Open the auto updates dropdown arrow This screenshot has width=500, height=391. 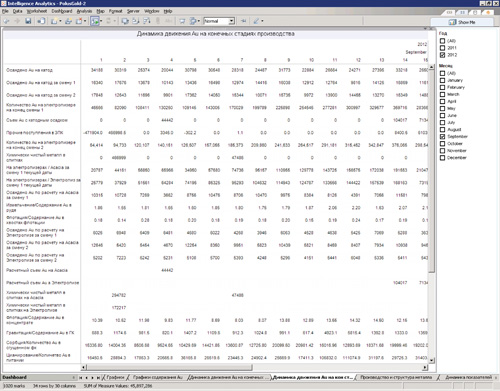101,21
